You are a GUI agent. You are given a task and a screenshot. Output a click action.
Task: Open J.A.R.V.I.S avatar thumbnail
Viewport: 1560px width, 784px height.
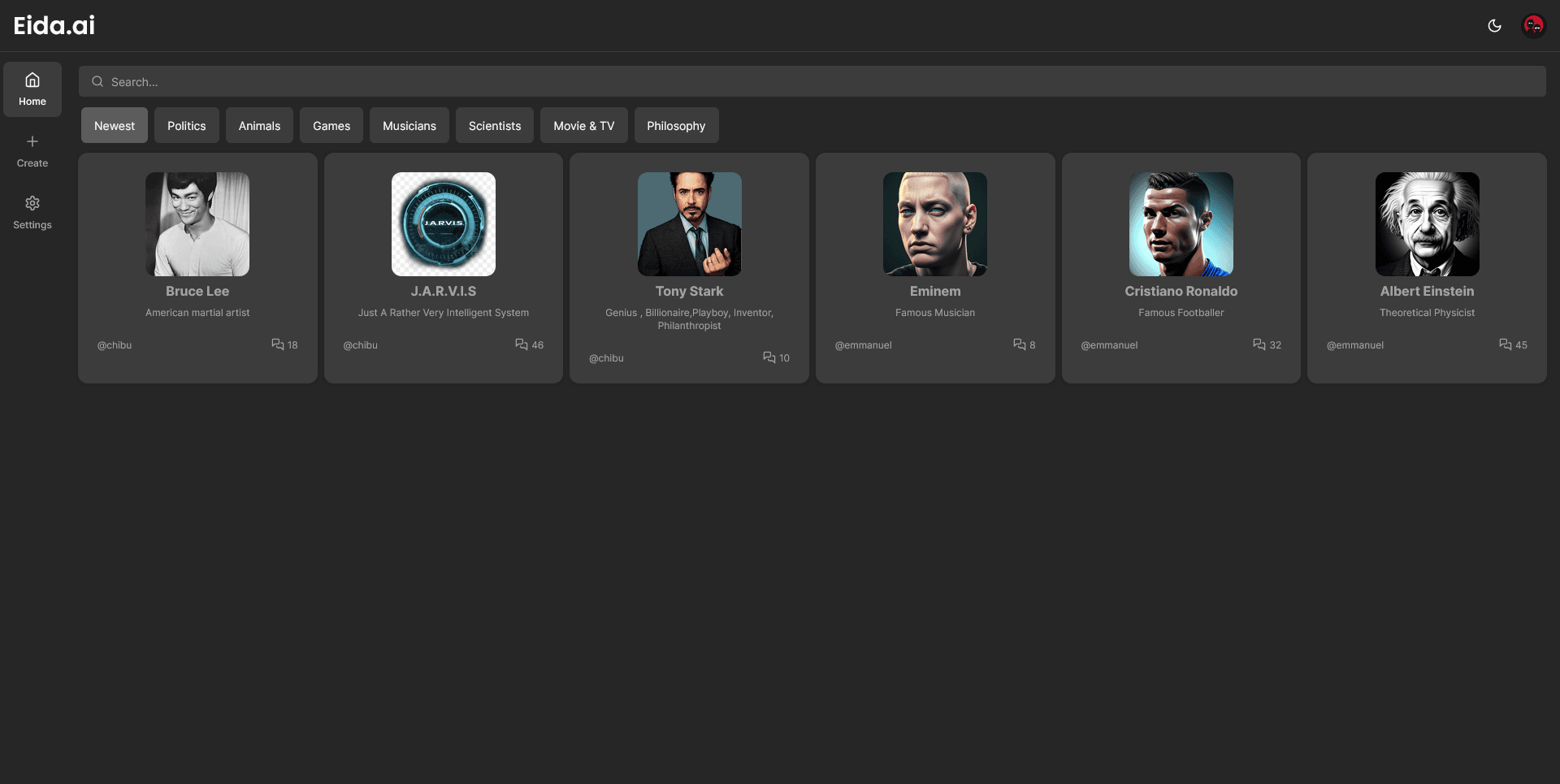(444, 224)
